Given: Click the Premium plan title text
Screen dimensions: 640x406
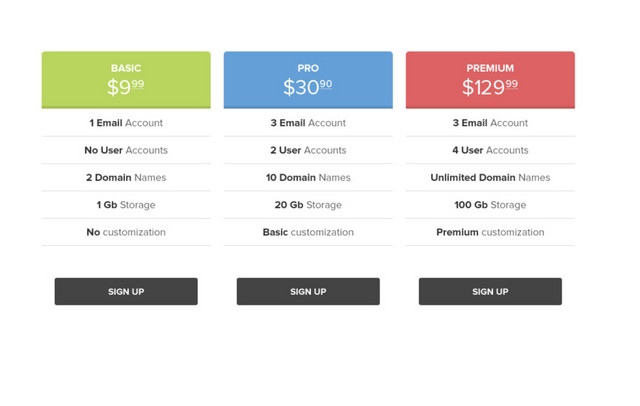Looking at the screenshot, I should coord(490,68).
